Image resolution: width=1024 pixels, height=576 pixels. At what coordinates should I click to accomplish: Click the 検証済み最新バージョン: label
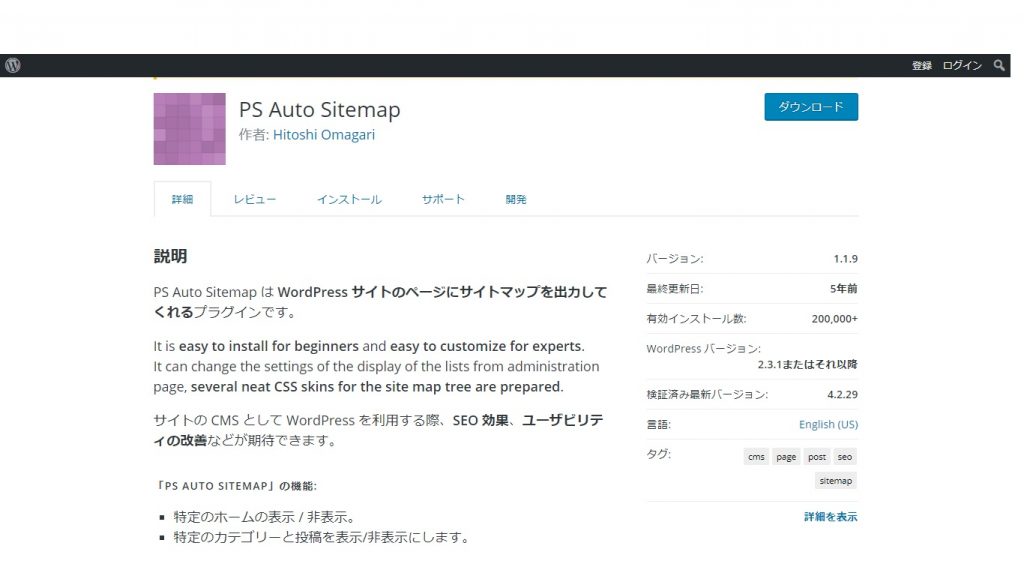pos(707,394)
